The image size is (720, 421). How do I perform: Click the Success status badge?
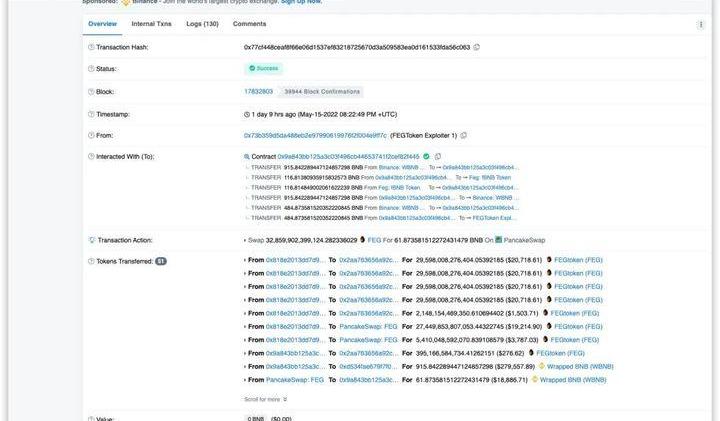point(264,68)
